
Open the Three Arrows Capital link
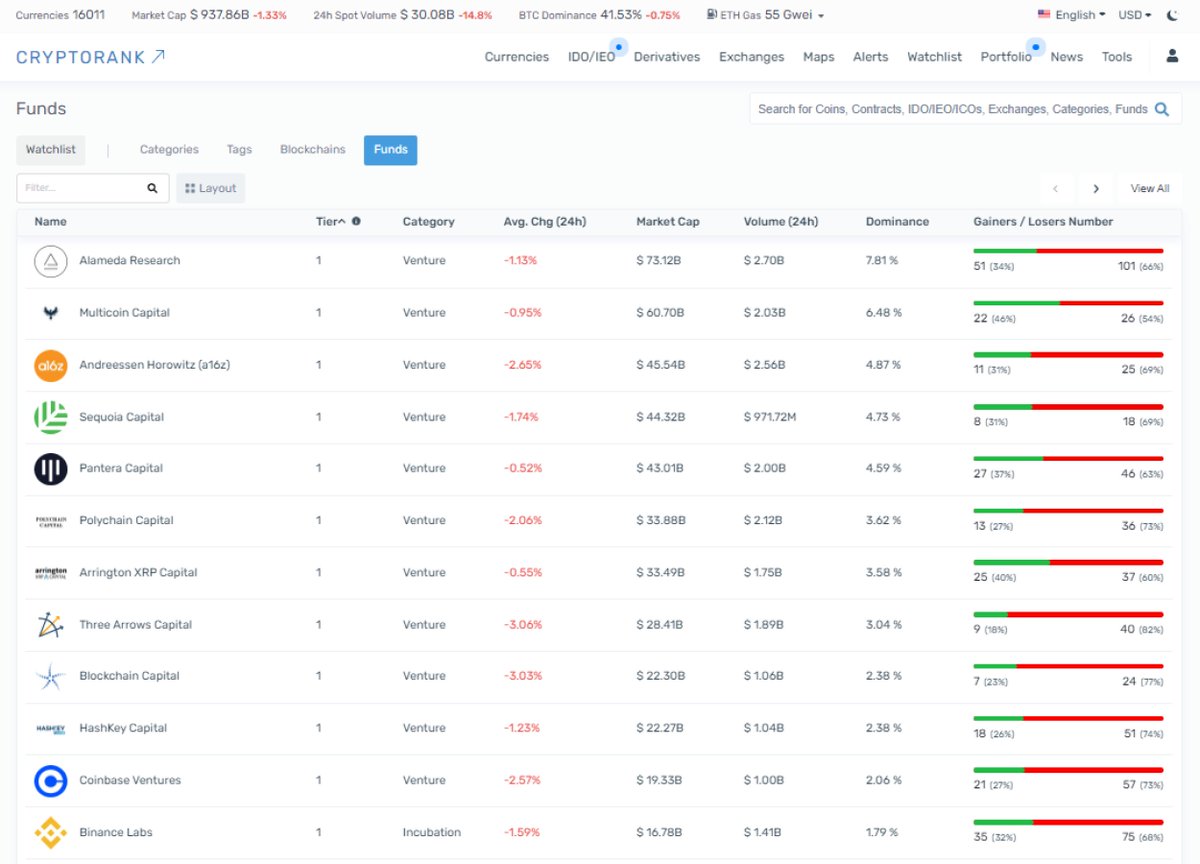coord(136,625)
